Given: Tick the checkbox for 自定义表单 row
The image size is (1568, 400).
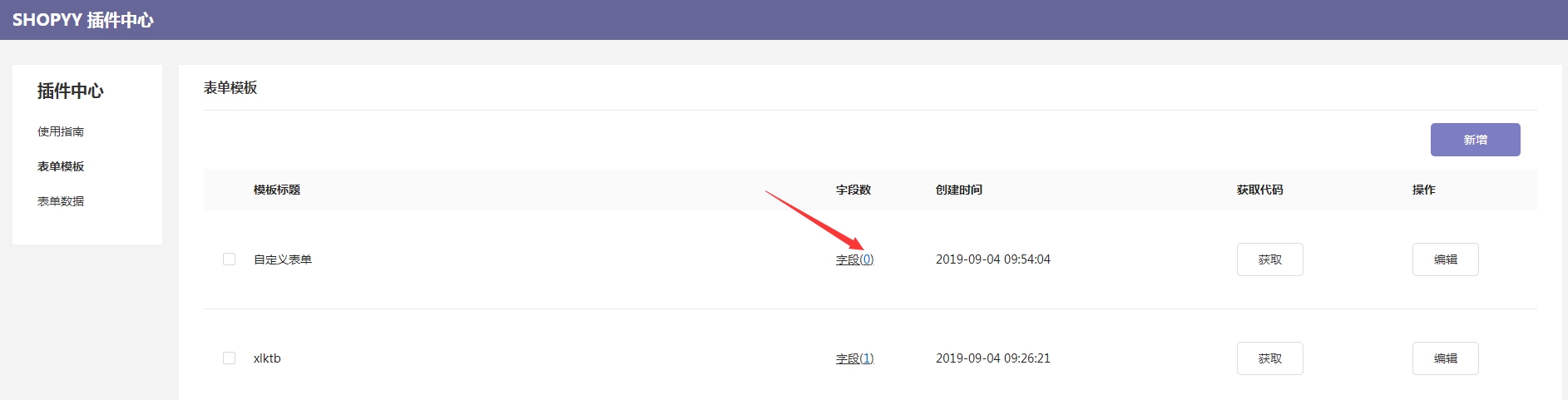Looking at the screenshot, I should [230, 259].
